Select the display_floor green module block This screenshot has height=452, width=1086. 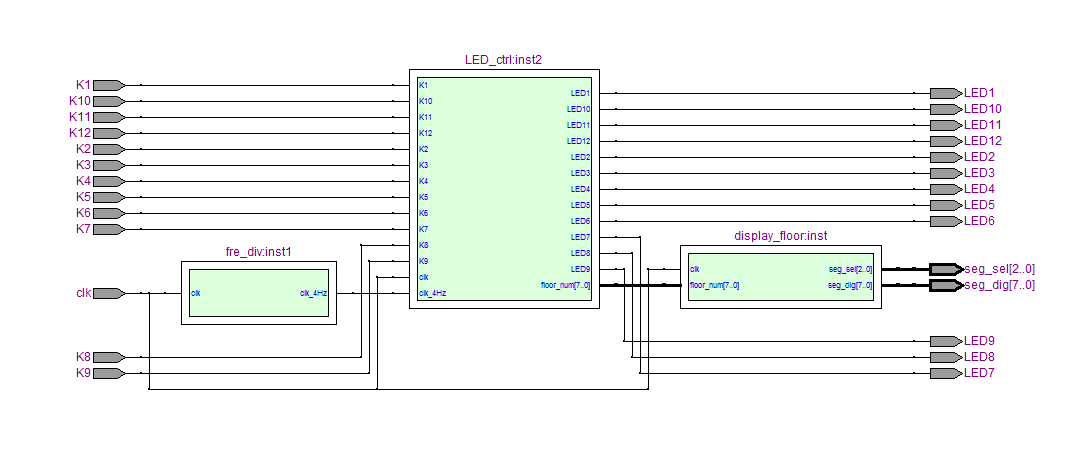pos(781,276)
